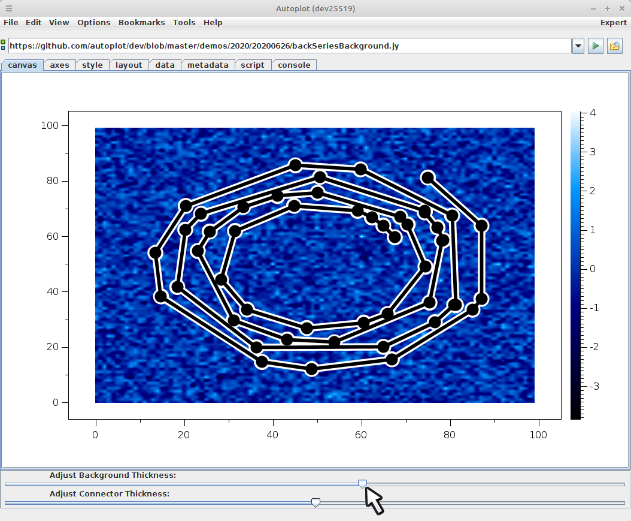This screenshot has height=521, width=631.
Task: Open the window menu icon in title bar
Action: point(9,8)
